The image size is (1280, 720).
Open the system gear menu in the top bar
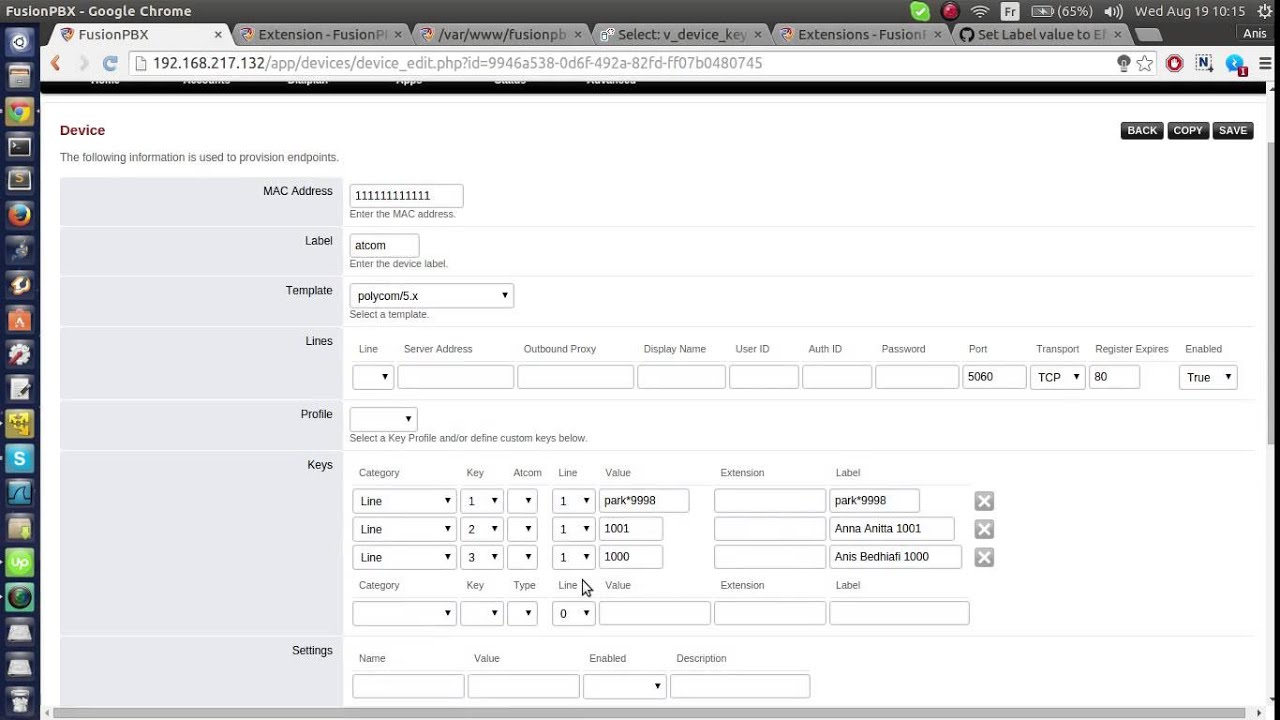1264,11
